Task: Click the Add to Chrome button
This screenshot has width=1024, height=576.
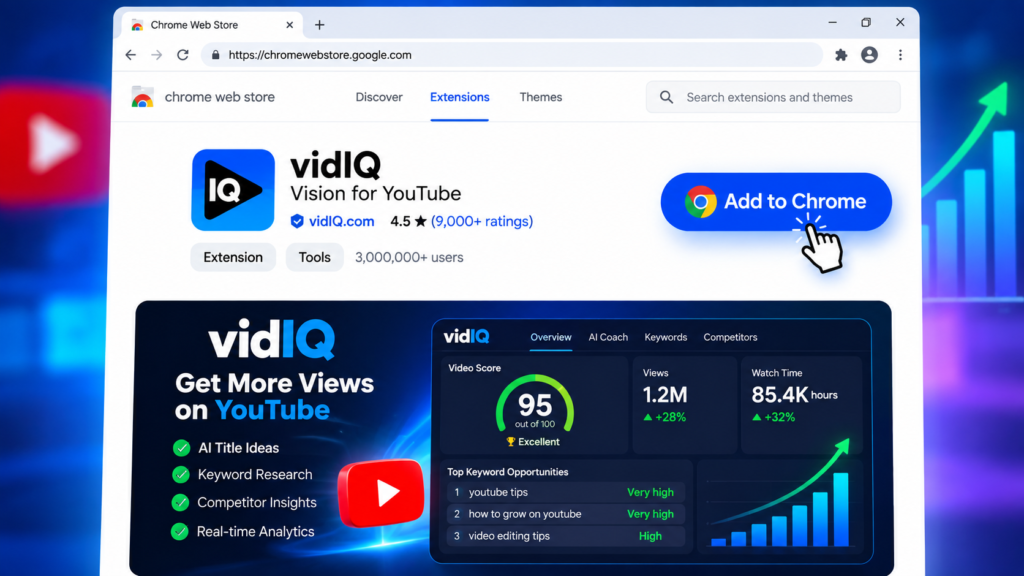Action: coord(776,202)
